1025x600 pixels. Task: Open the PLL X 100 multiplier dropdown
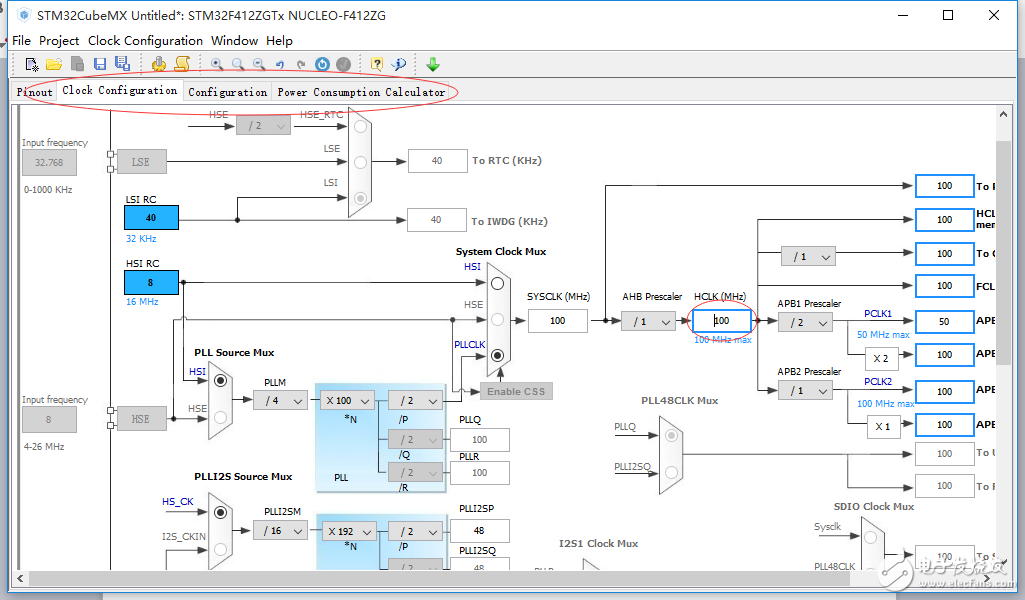[x=347, y=400]
